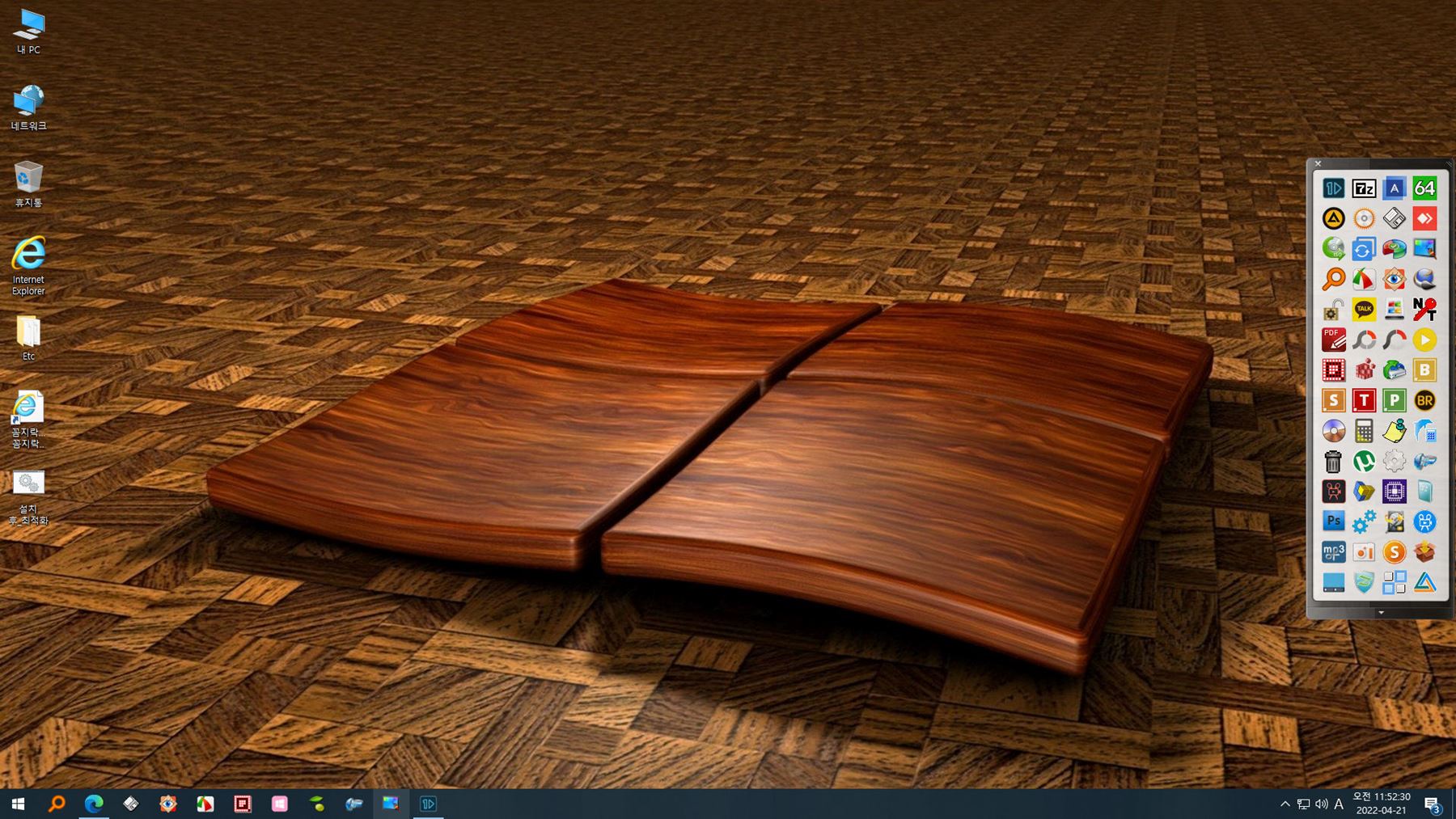Open the AnyToISO green disc icon
Image resolution: width=1456 pixels, height=819 pixels.
coord(1333,249)
